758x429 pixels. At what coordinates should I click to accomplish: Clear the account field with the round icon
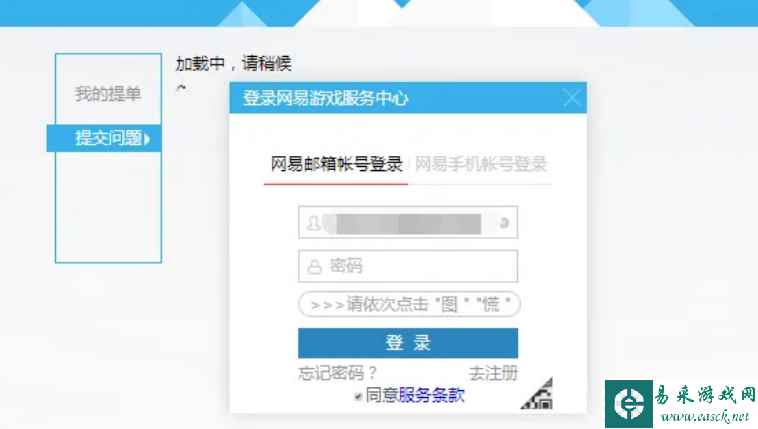coord(504,222)
